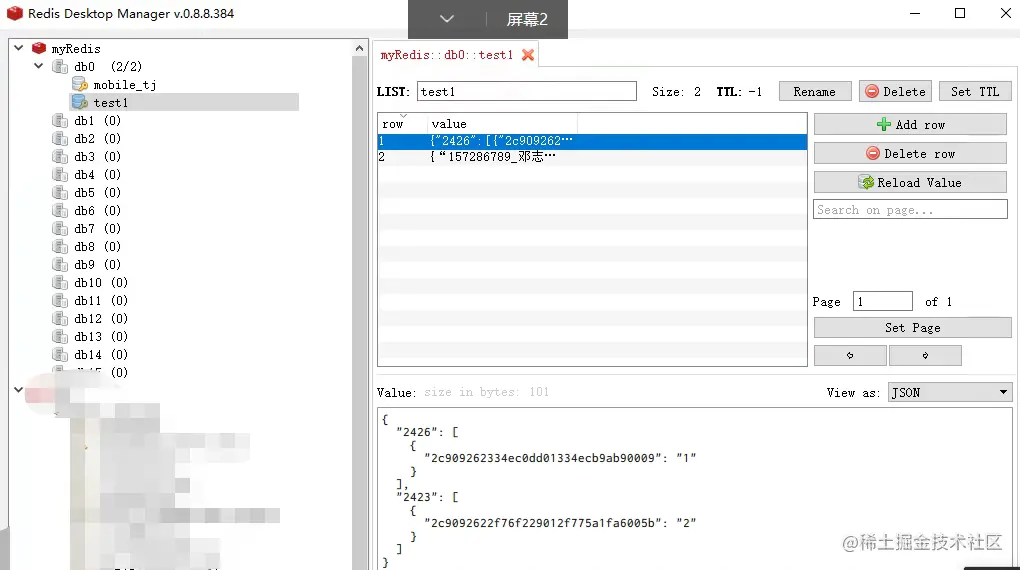Viewport: 1020px width, 570px height.
Task: Collapse the db0 database node
Action: 38,66
